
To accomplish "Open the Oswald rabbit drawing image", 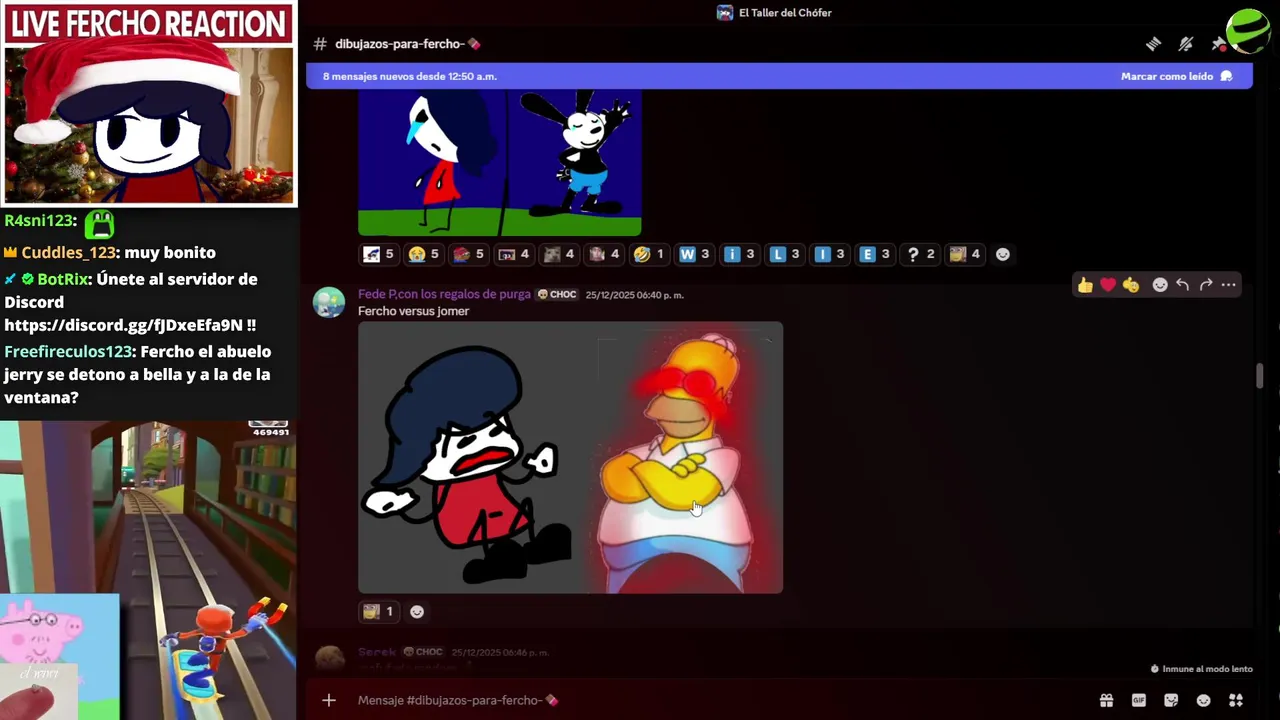I will point(499,163).
